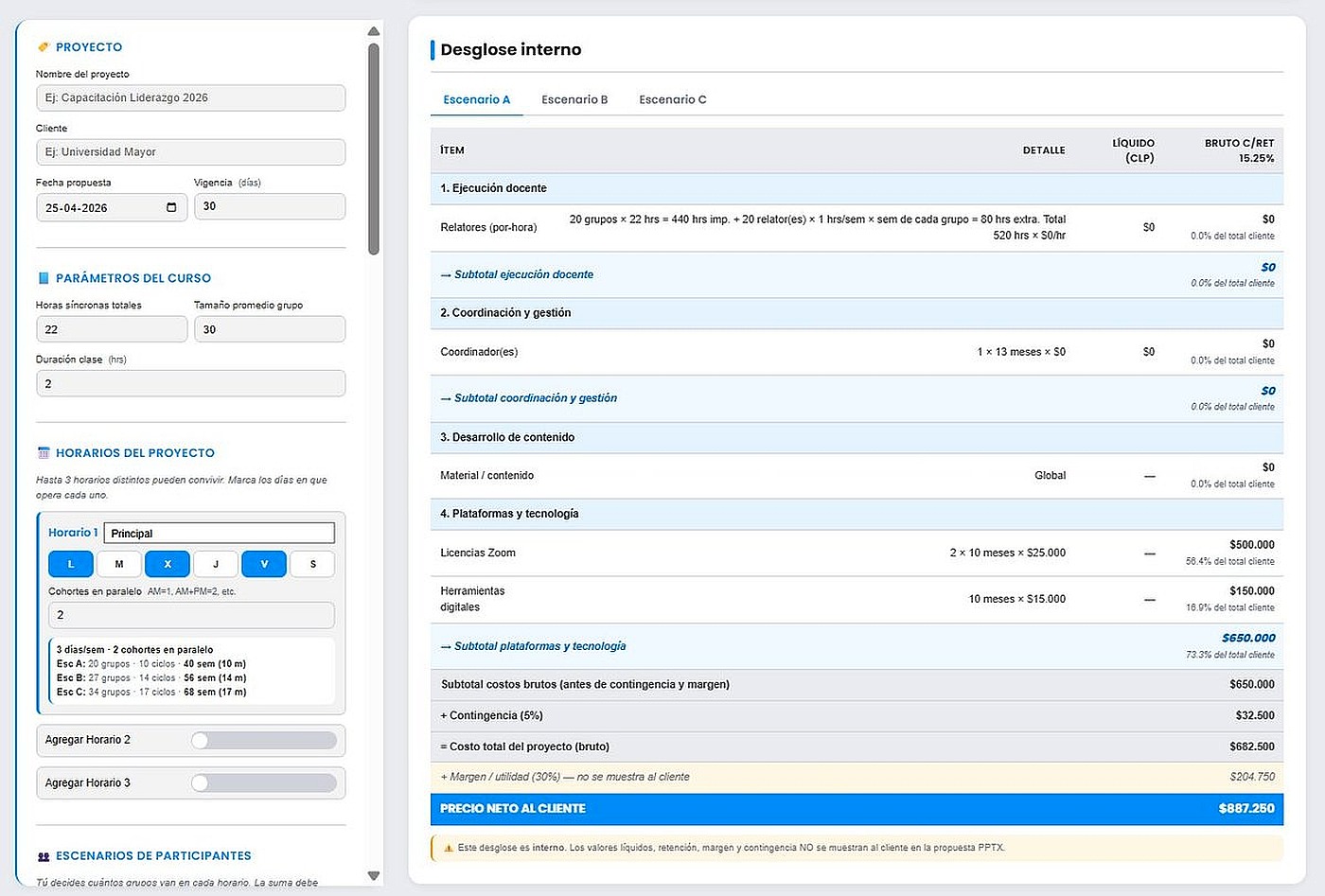Click the Costo total del proyecto row
The image size is (1325, 896).
[x=857, y=747]
